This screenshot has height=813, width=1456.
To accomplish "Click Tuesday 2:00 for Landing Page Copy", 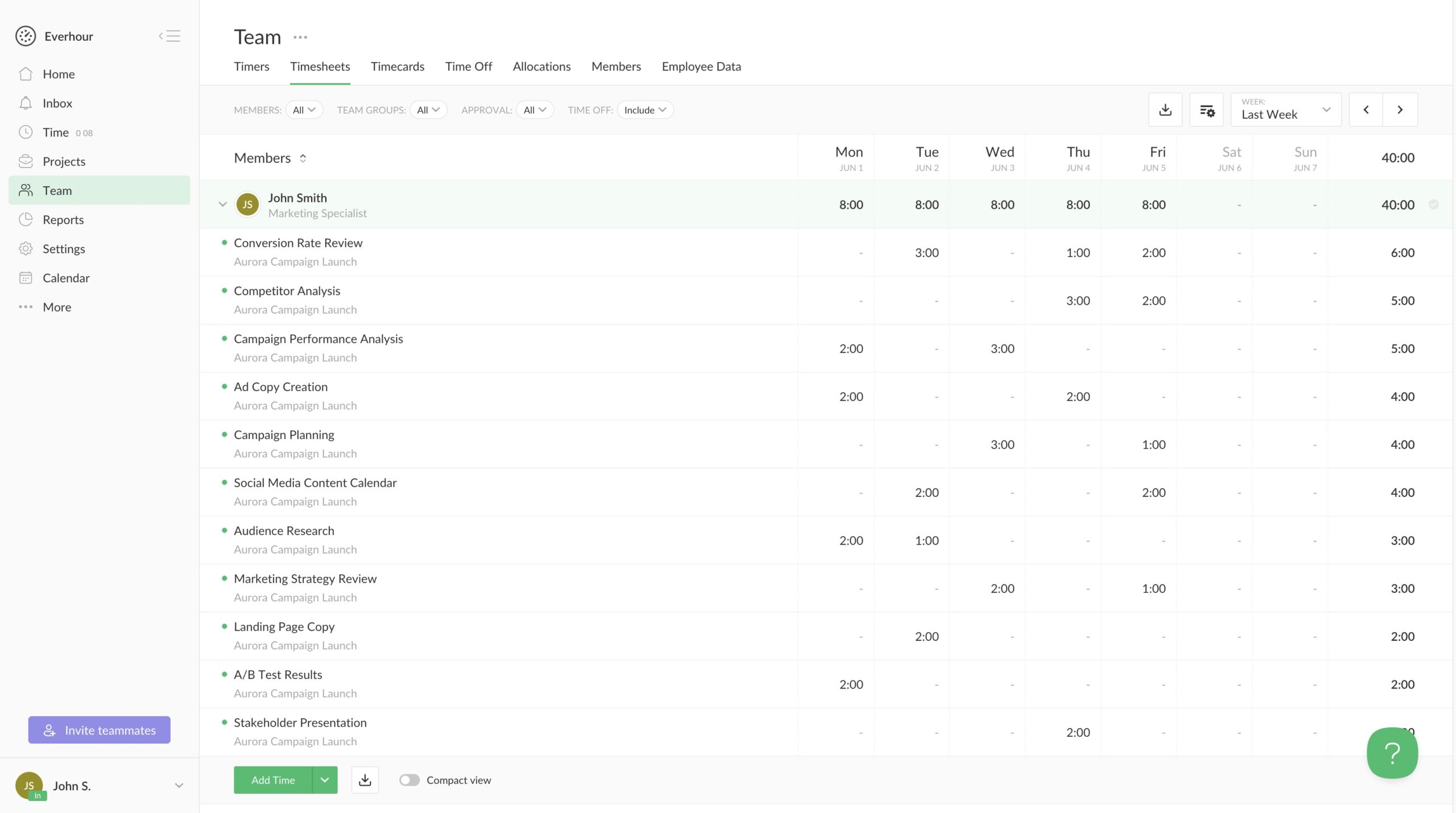I will point(926,636).
